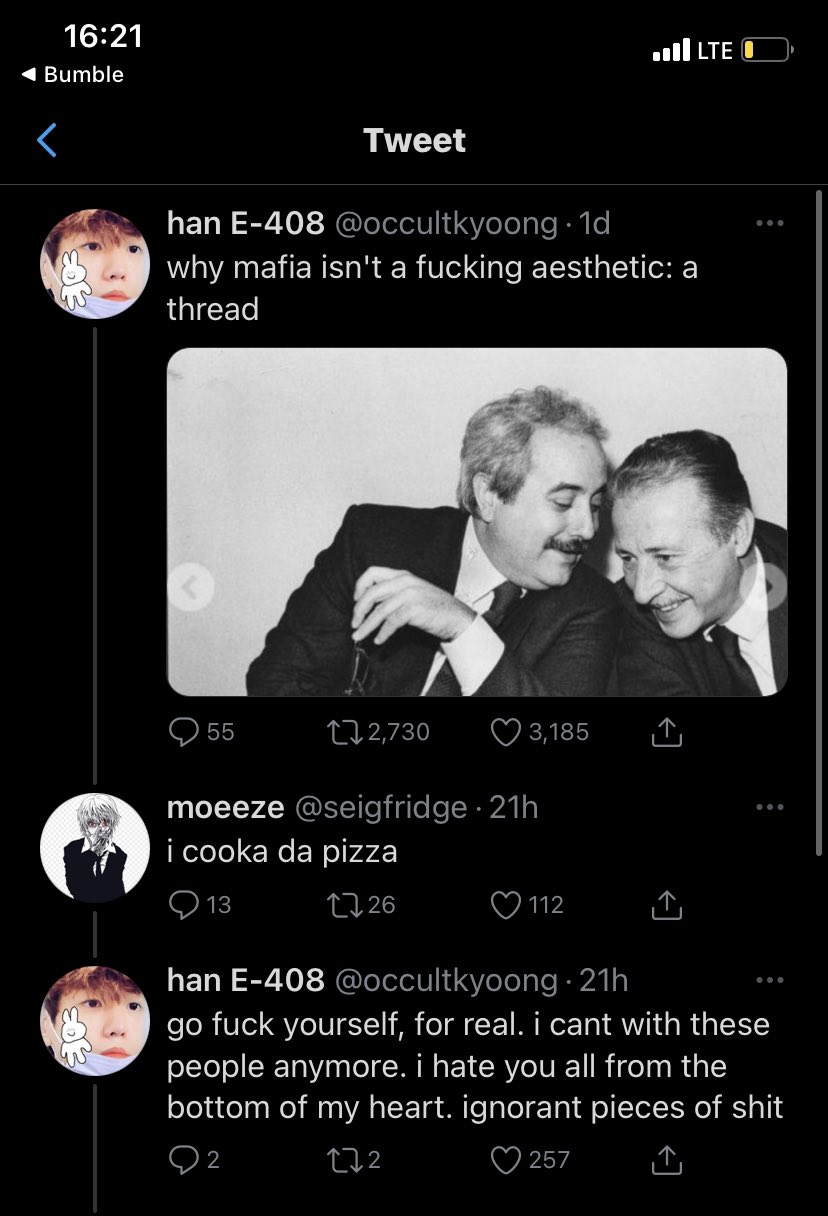
Task: Share the mafia thread tweet
Action: 666,733
